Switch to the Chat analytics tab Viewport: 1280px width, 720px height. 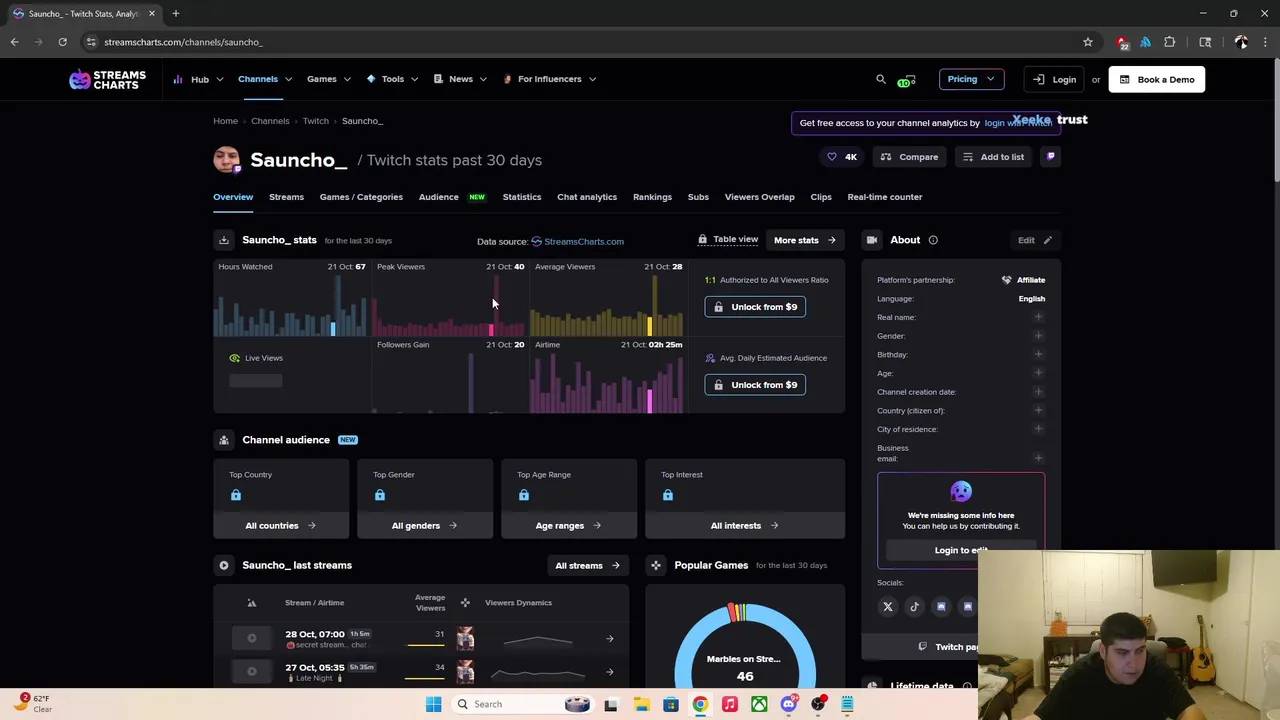point(587,197)
